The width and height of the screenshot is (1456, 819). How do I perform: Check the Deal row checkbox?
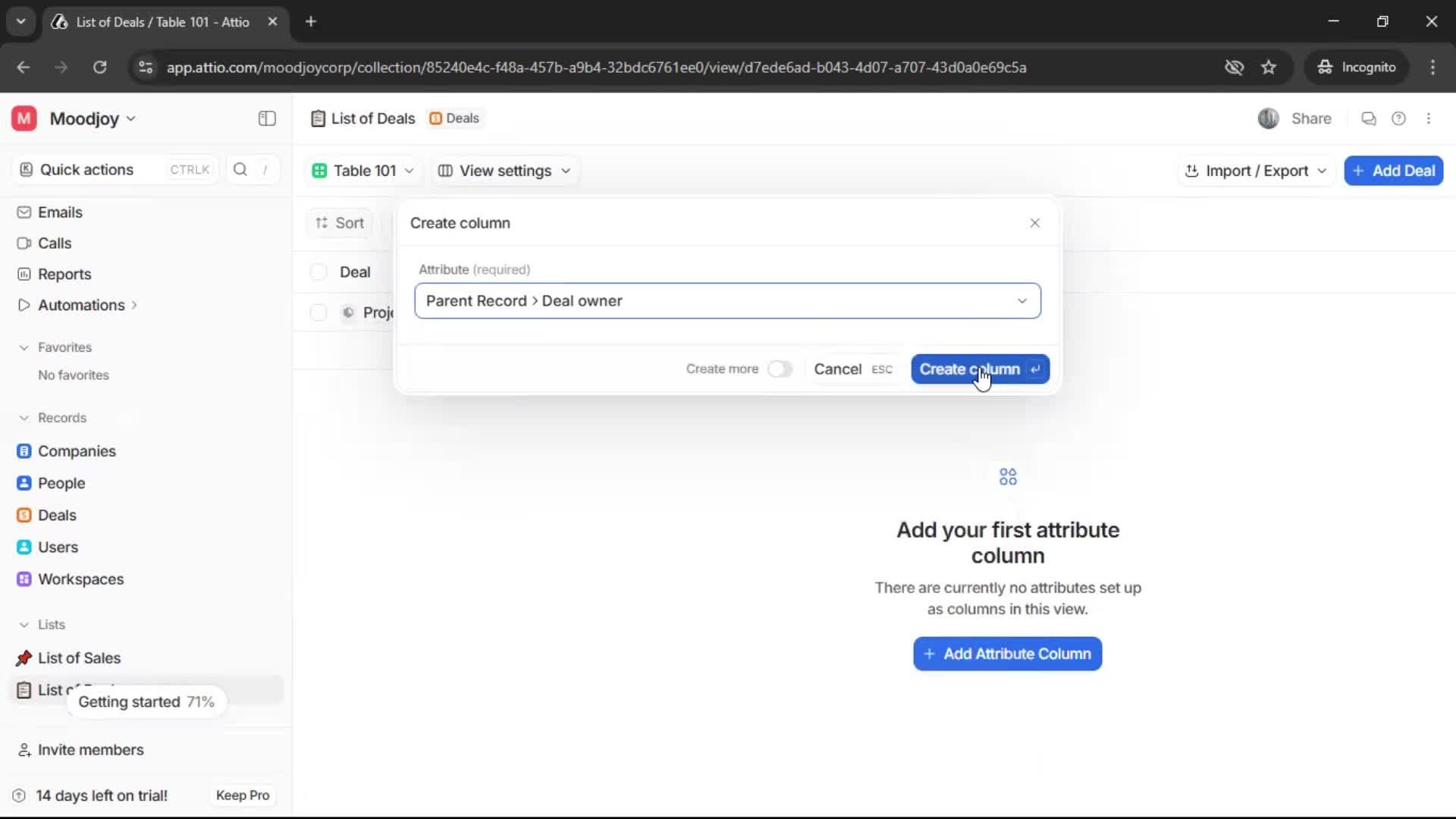click(x=318, y=271)
